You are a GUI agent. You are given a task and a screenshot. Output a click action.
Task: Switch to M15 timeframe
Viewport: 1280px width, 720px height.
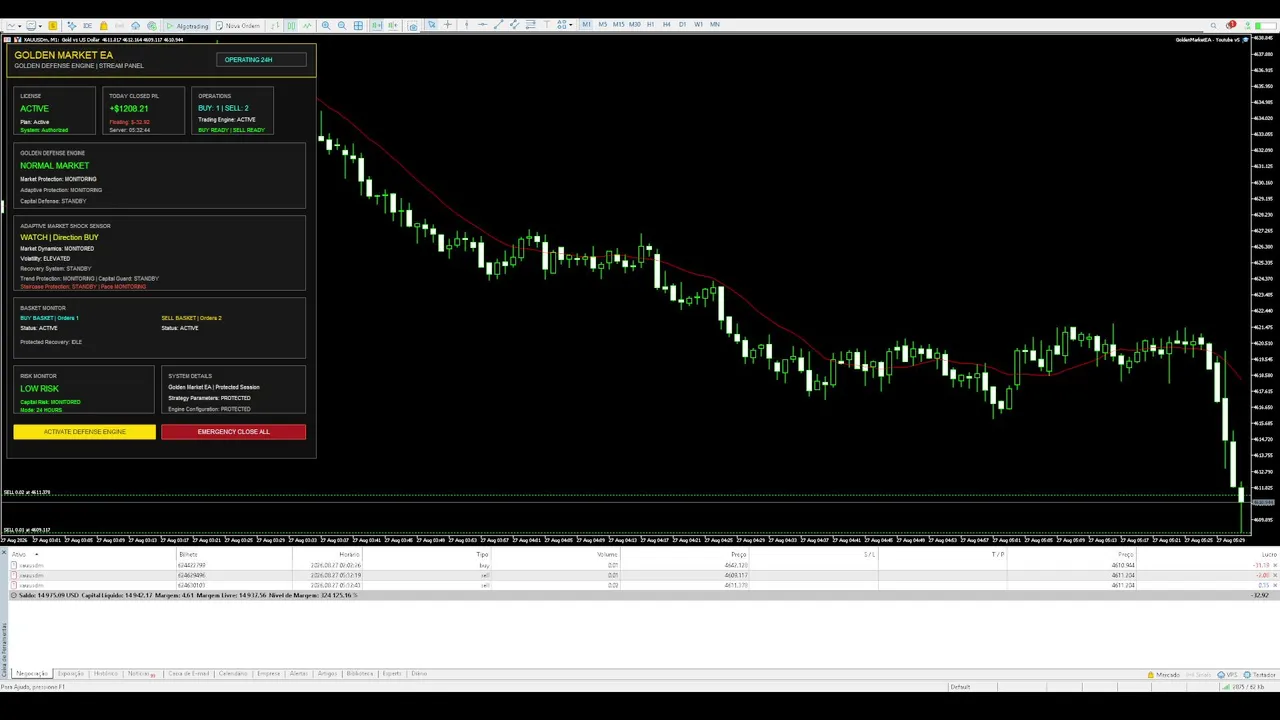click(x=618, y=25)
